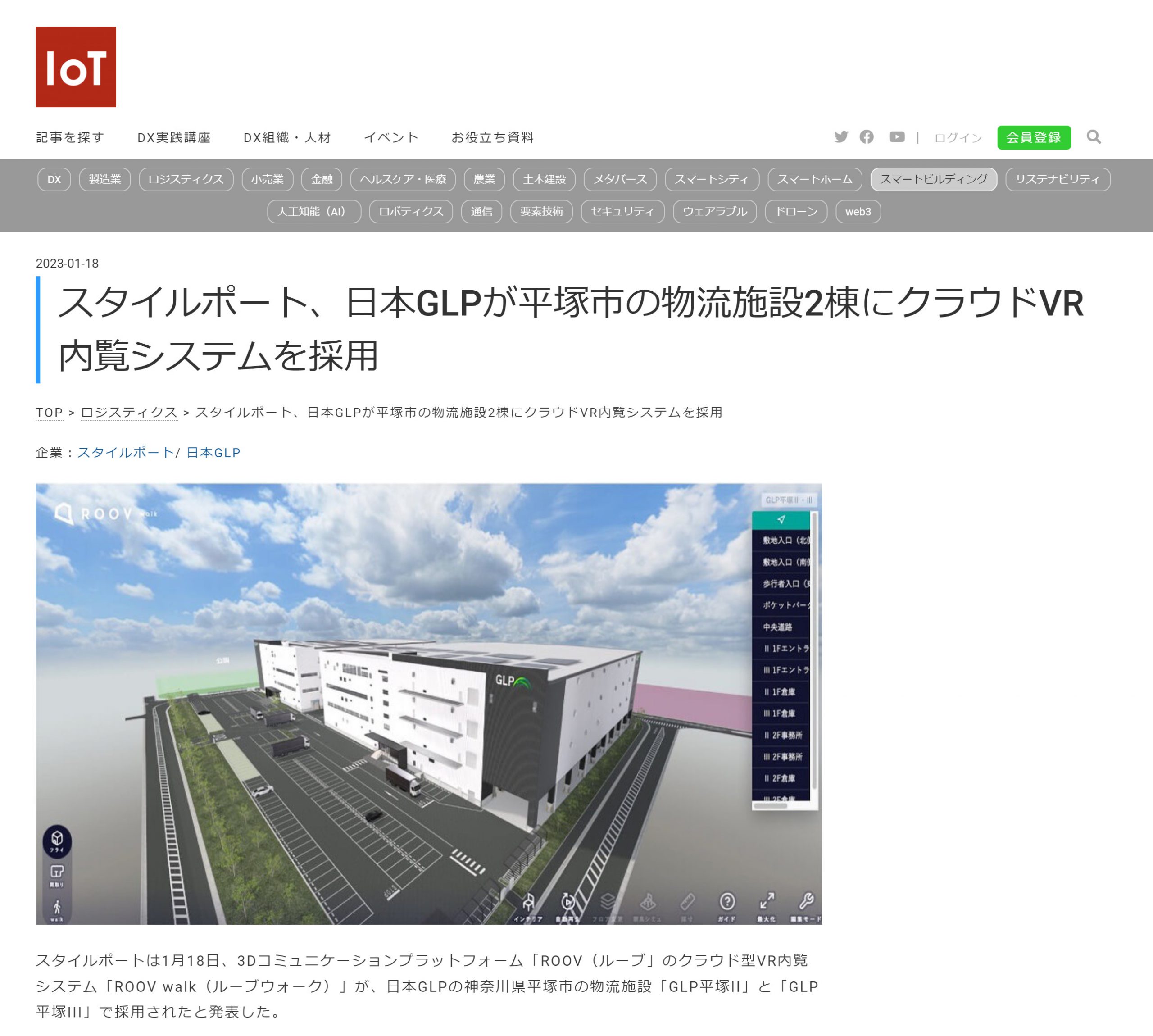This screenshot has height=1036, width=1153.
Task: Select the ウェアラブル category tag
Action: tap(715, 212)
